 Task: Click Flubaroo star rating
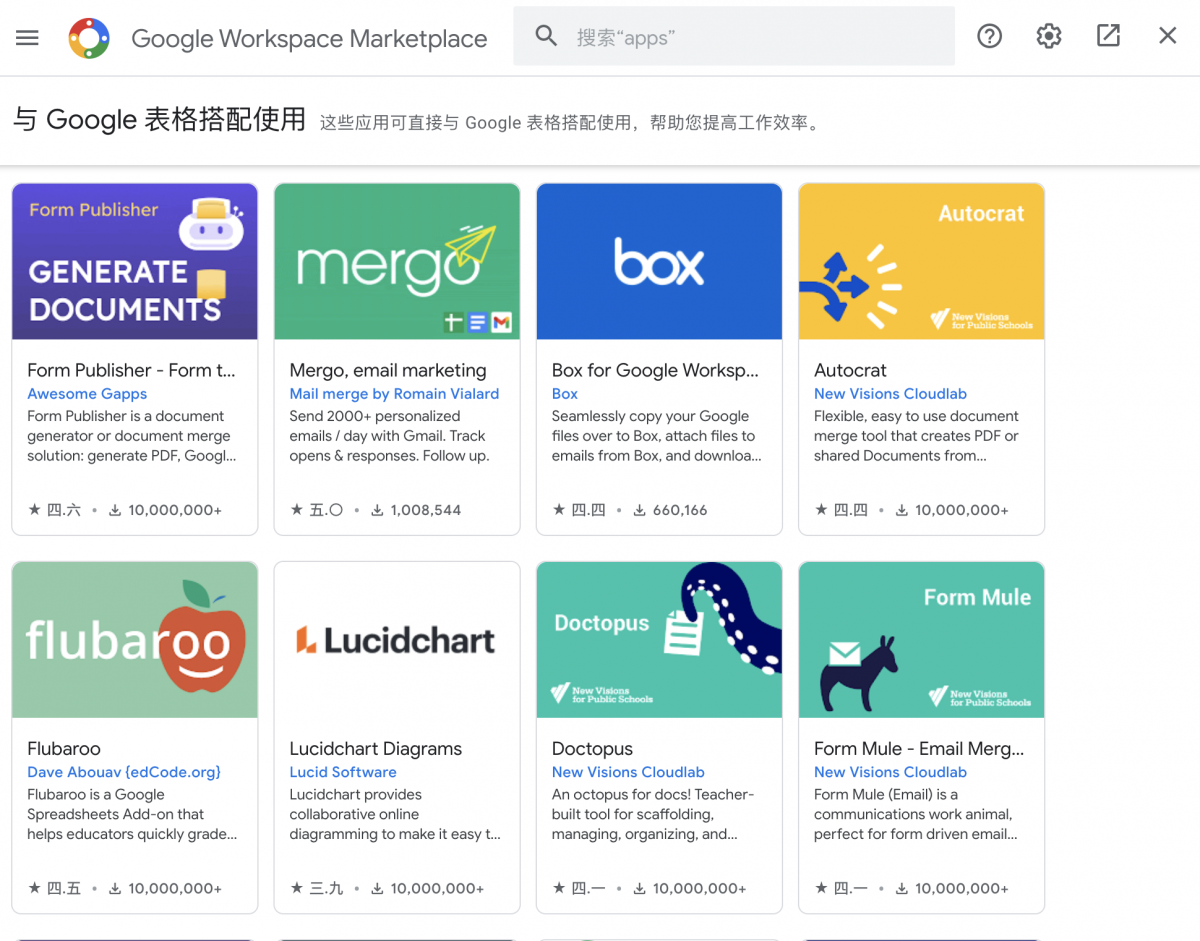55,888
